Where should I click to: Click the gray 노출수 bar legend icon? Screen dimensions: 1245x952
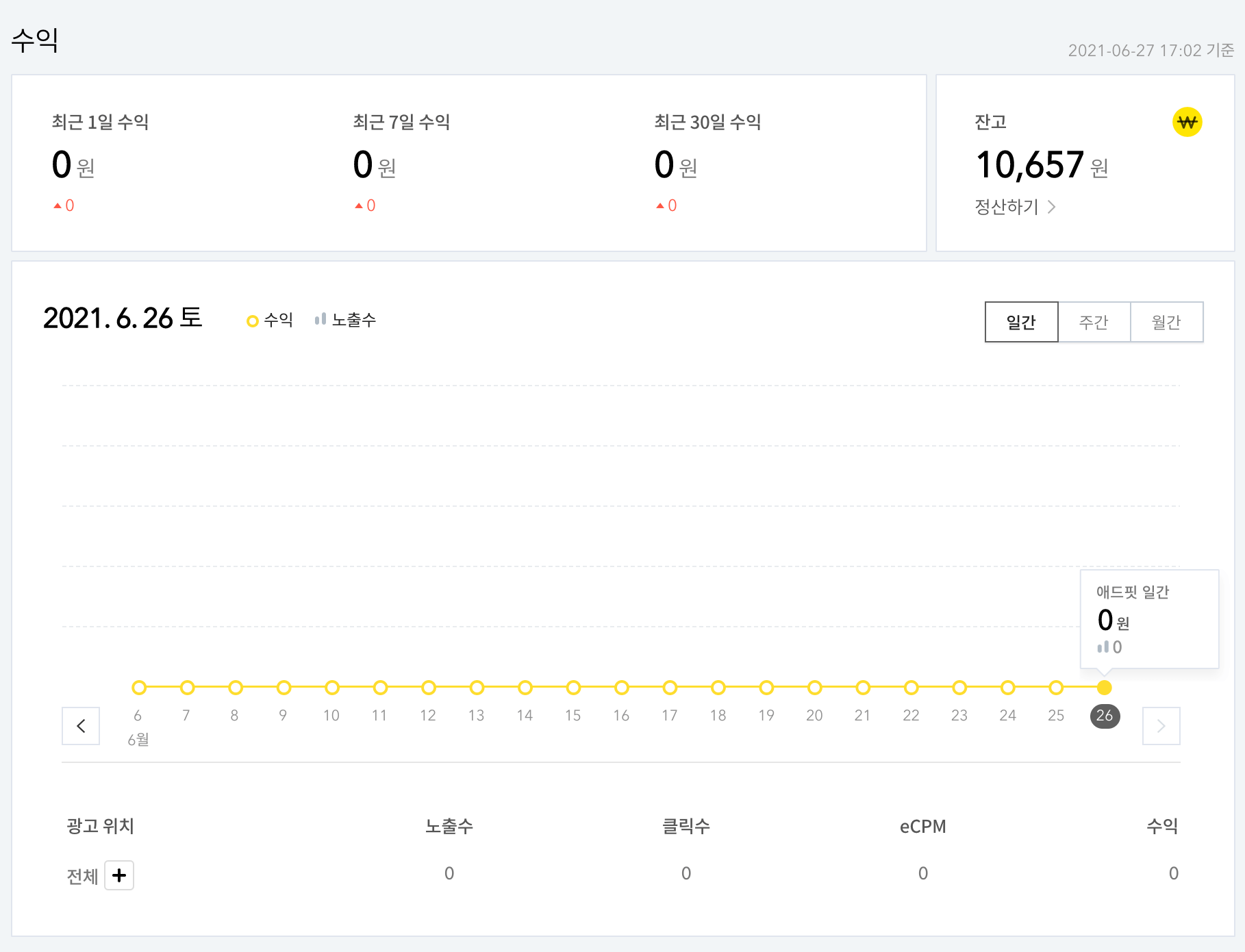pyautogui.click(x=319, y=319)
